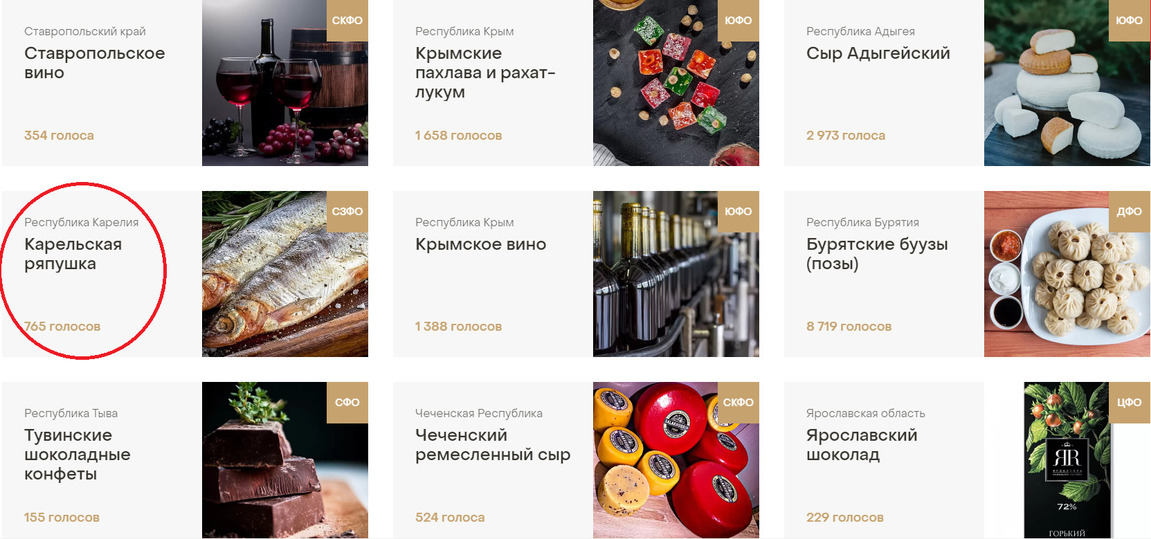Click the buuzy dumplings plate photo
1151x539 pixels.
coord(1067,274)
